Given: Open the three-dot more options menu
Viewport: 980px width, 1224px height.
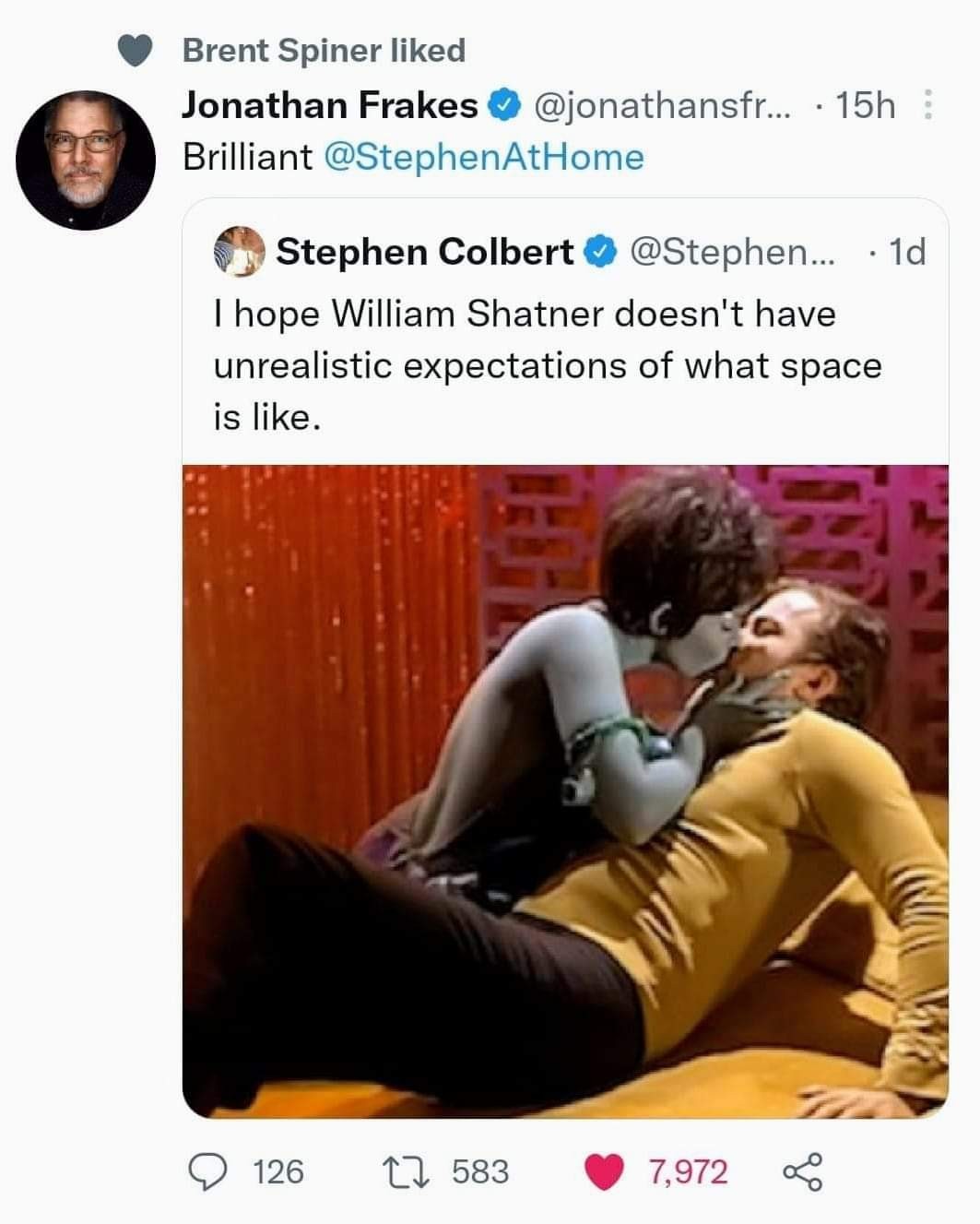Looking at the screenshot, I should (x=927, y=105).
